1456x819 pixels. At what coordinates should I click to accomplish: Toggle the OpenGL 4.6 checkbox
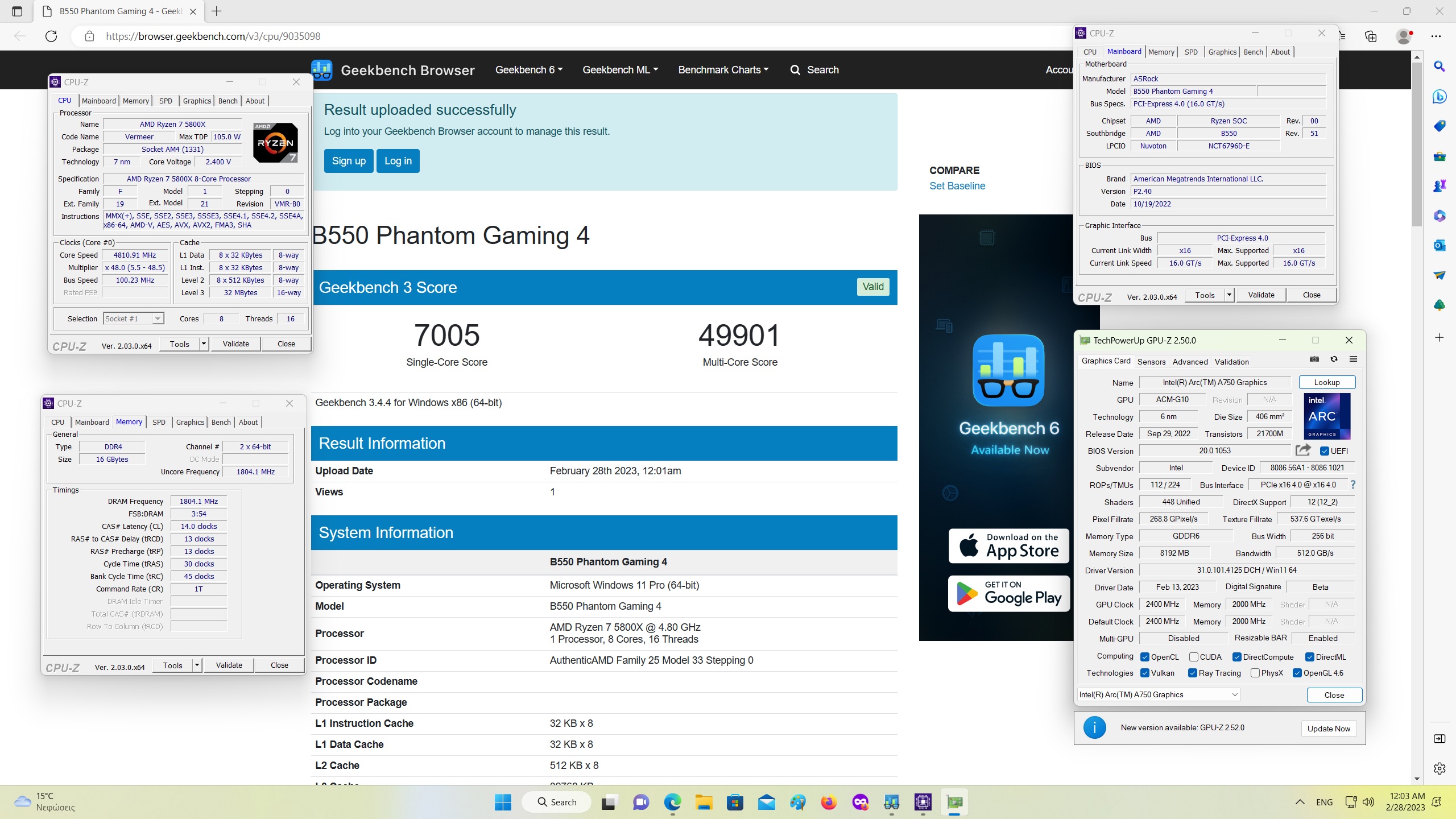pyautogui.click(x=1297, y=673)
